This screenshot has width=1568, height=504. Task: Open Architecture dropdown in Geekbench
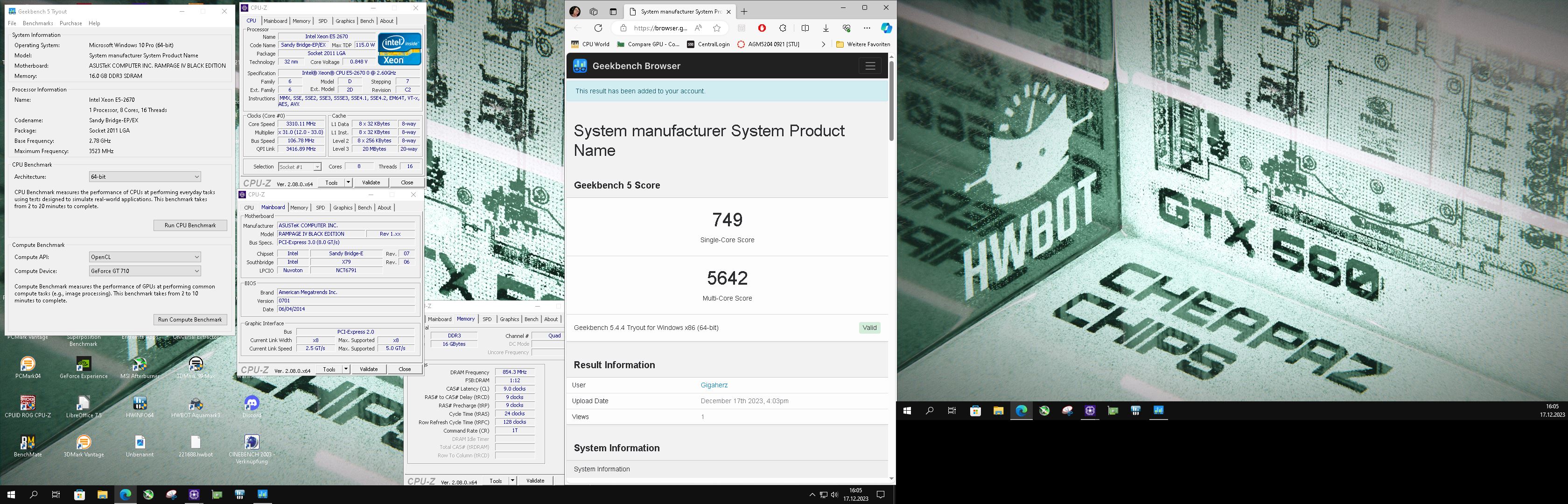(x=145, y=176)
